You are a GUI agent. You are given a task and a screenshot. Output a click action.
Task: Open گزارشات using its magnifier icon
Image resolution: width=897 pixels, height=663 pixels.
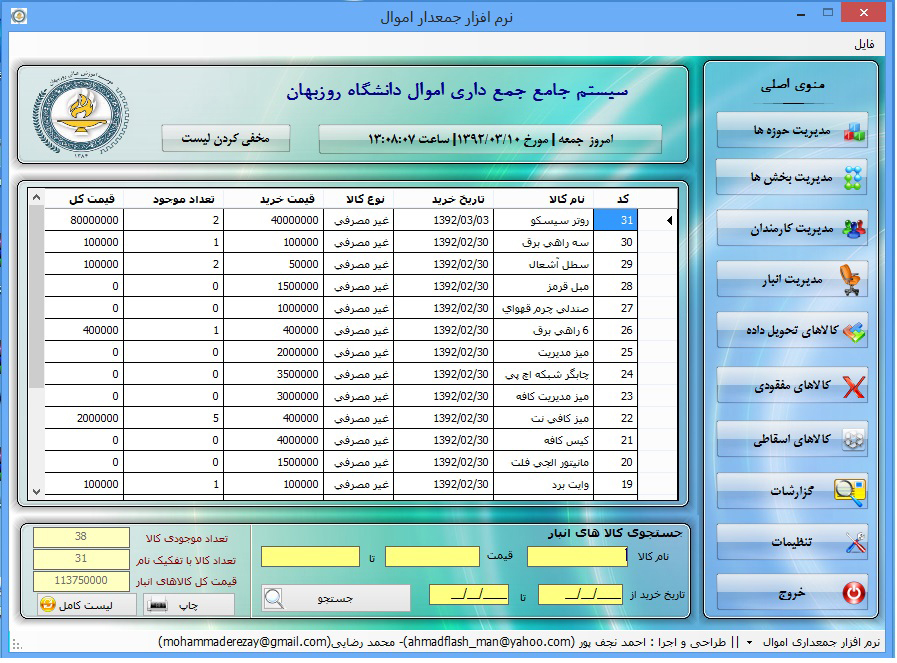pyautogui.click(x=851, y=491)
